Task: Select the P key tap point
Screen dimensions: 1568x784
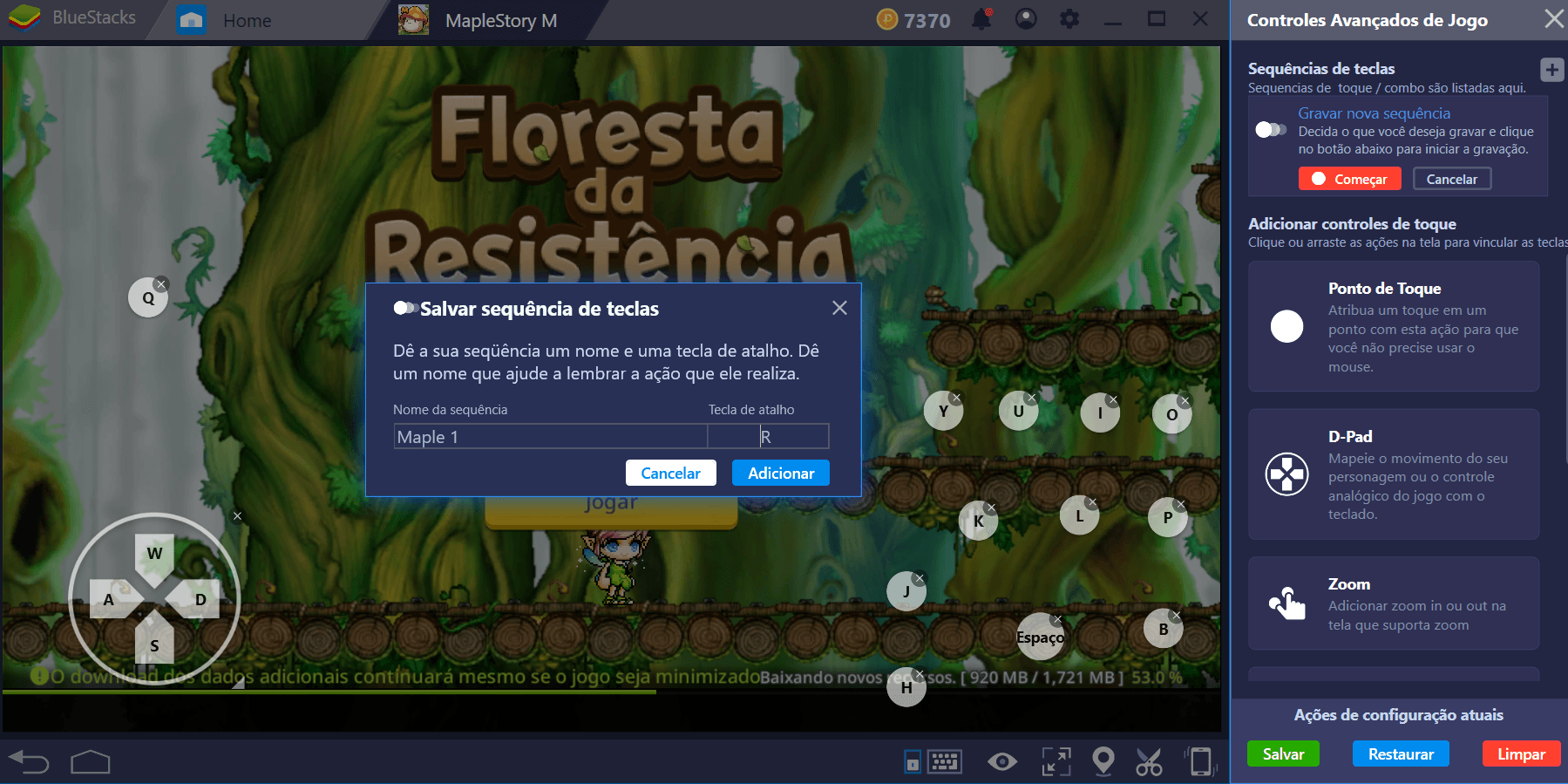Action: pyautogui.click(x=1168, y=517)
